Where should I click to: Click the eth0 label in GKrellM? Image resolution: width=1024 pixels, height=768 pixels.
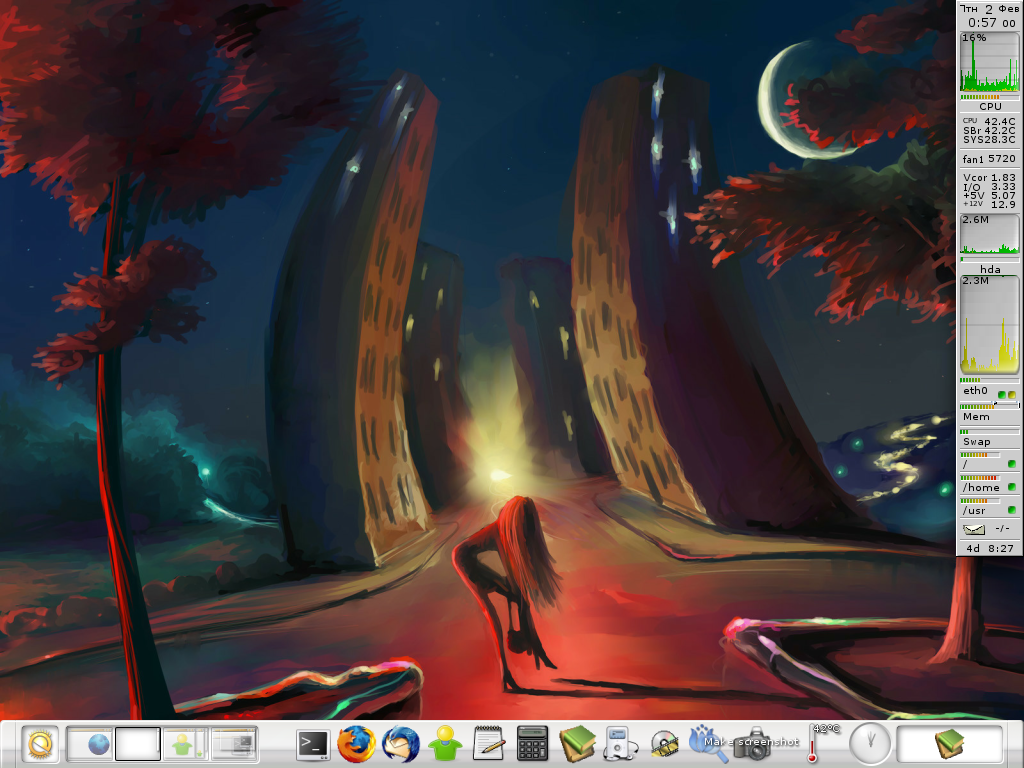(x=976, y=391)
